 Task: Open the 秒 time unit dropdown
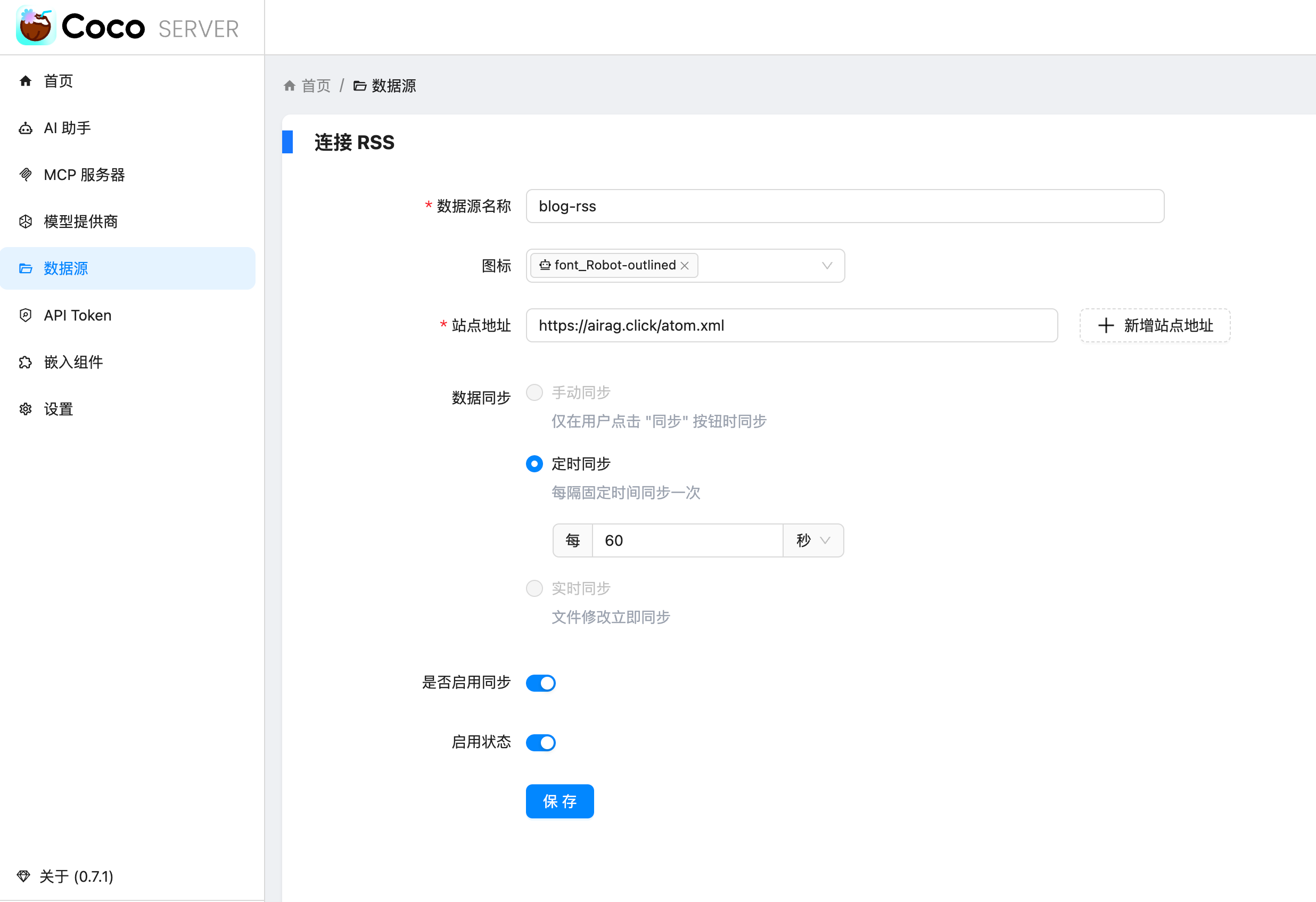tap(812, 540)
